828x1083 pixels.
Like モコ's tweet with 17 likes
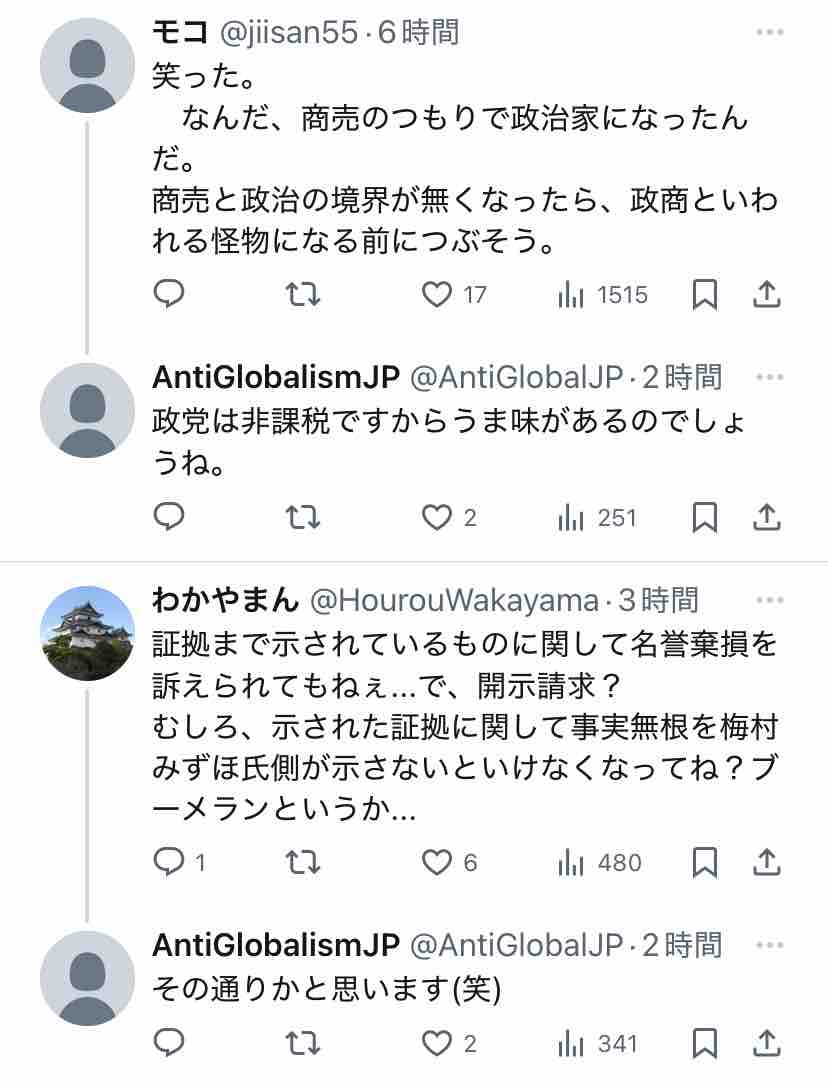(x=437, y=294)
